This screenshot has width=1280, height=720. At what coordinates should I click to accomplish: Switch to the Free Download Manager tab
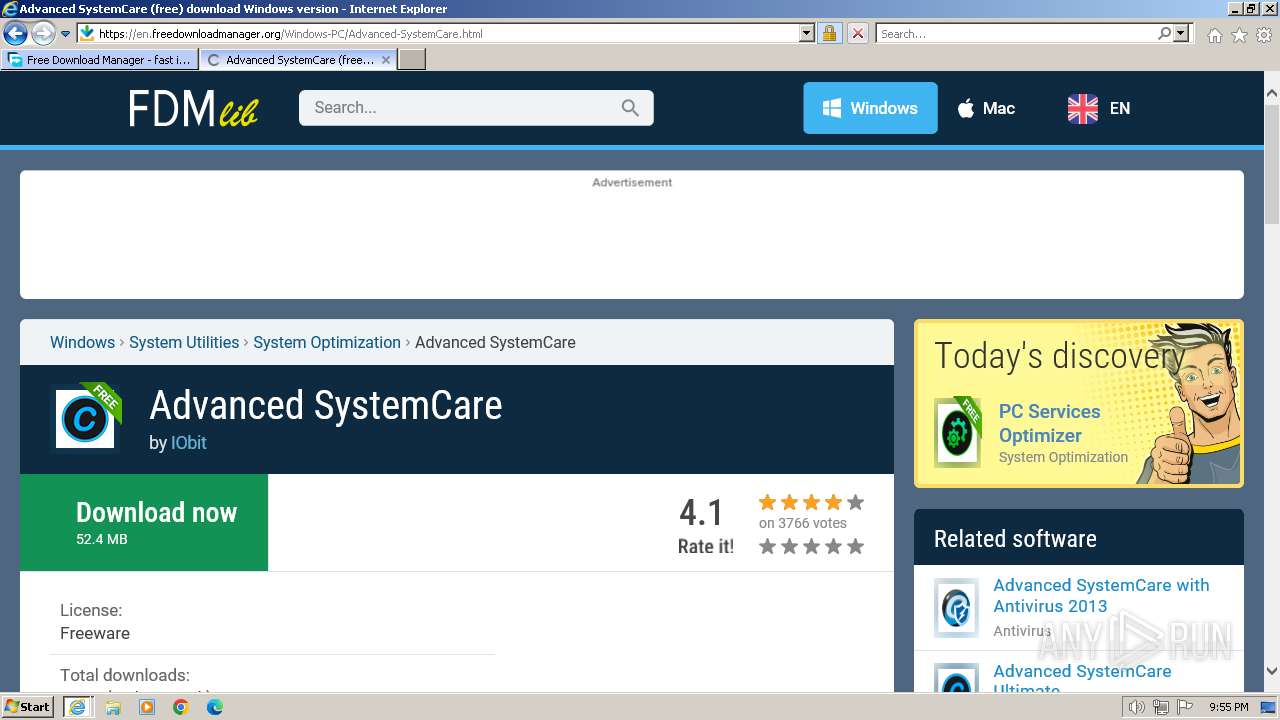point(100,60)
